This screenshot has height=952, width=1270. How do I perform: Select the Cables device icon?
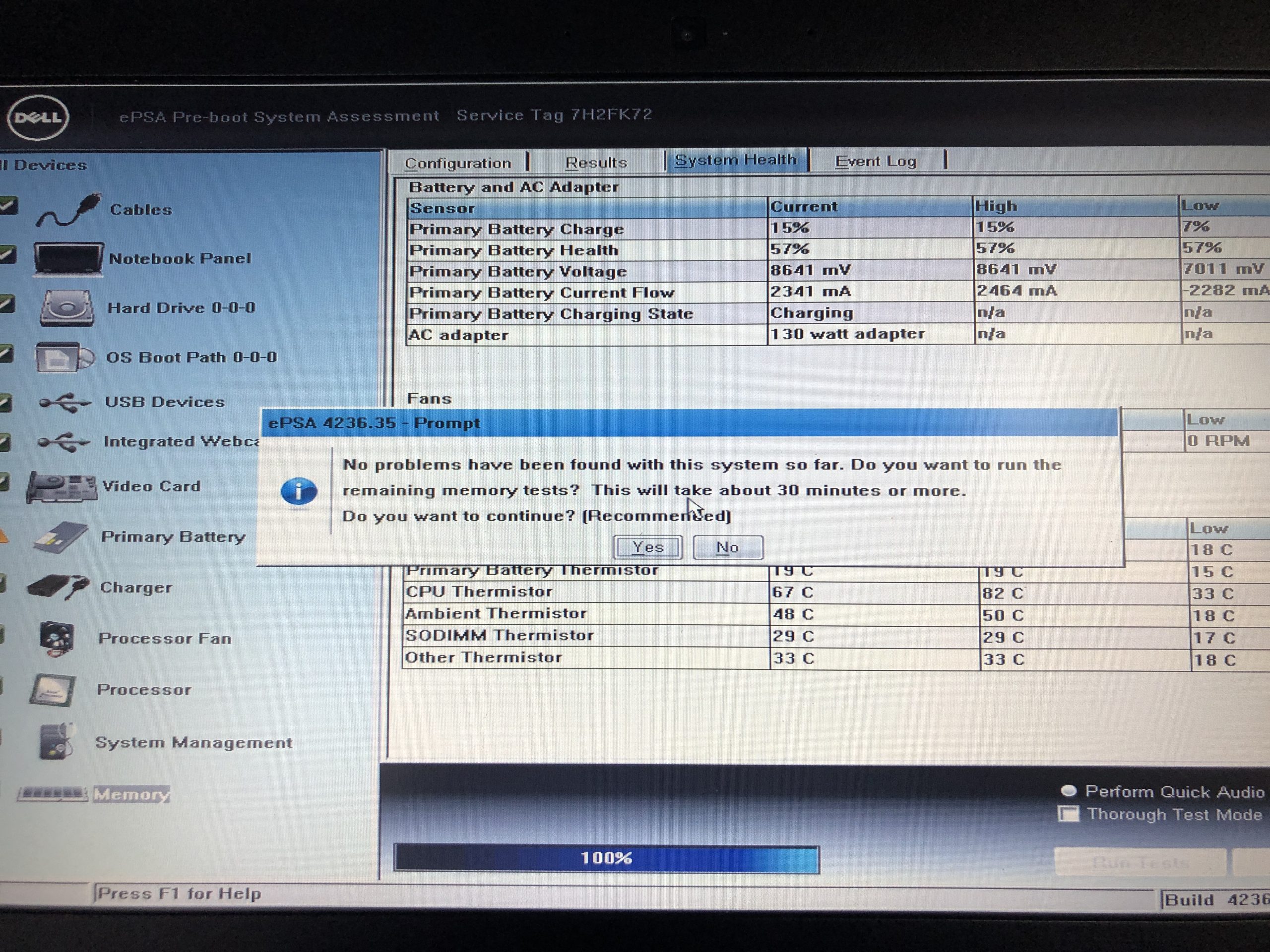click(x=69, y=211)
